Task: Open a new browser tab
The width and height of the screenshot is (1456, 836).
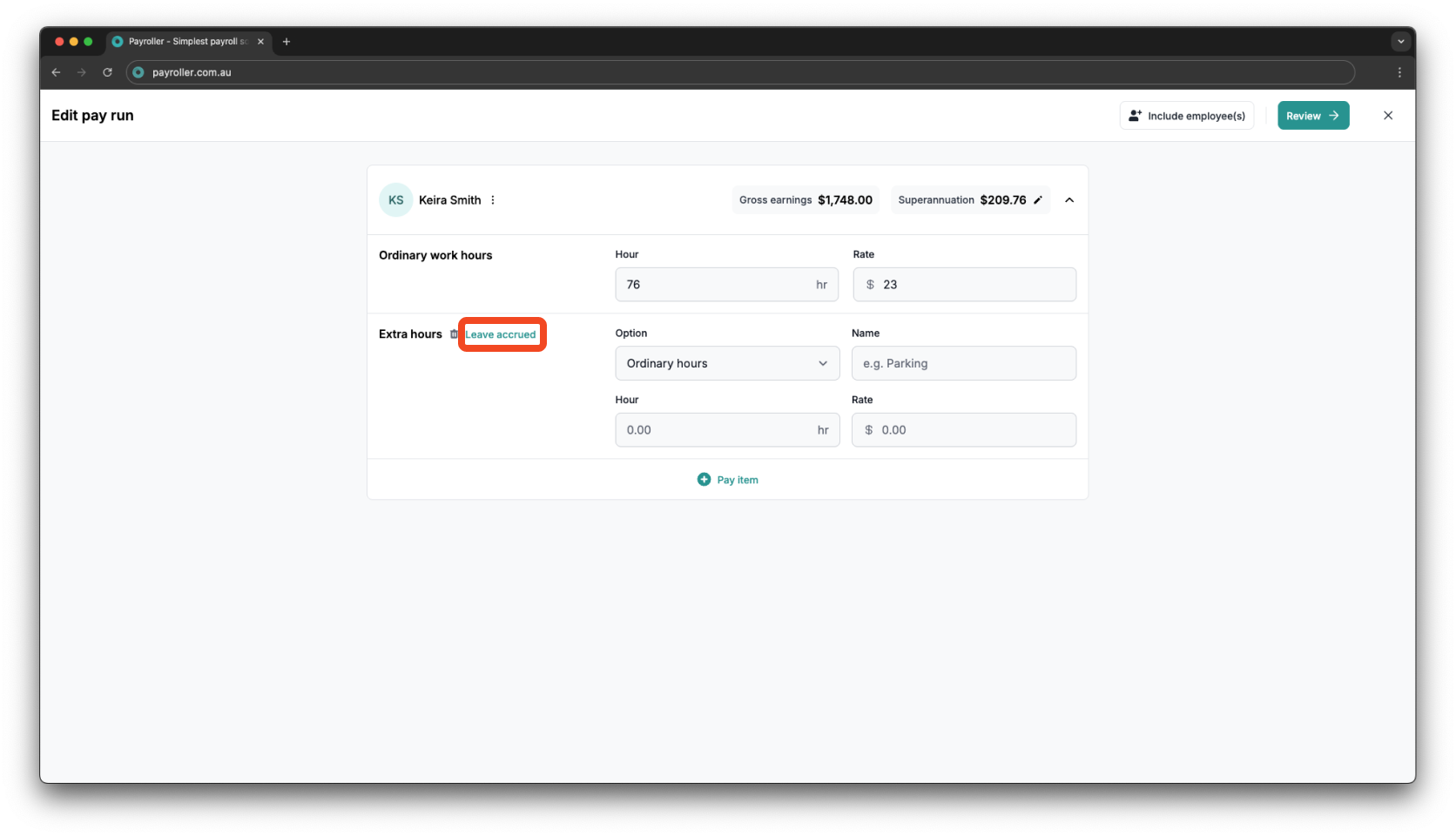Action: point(286,42)
